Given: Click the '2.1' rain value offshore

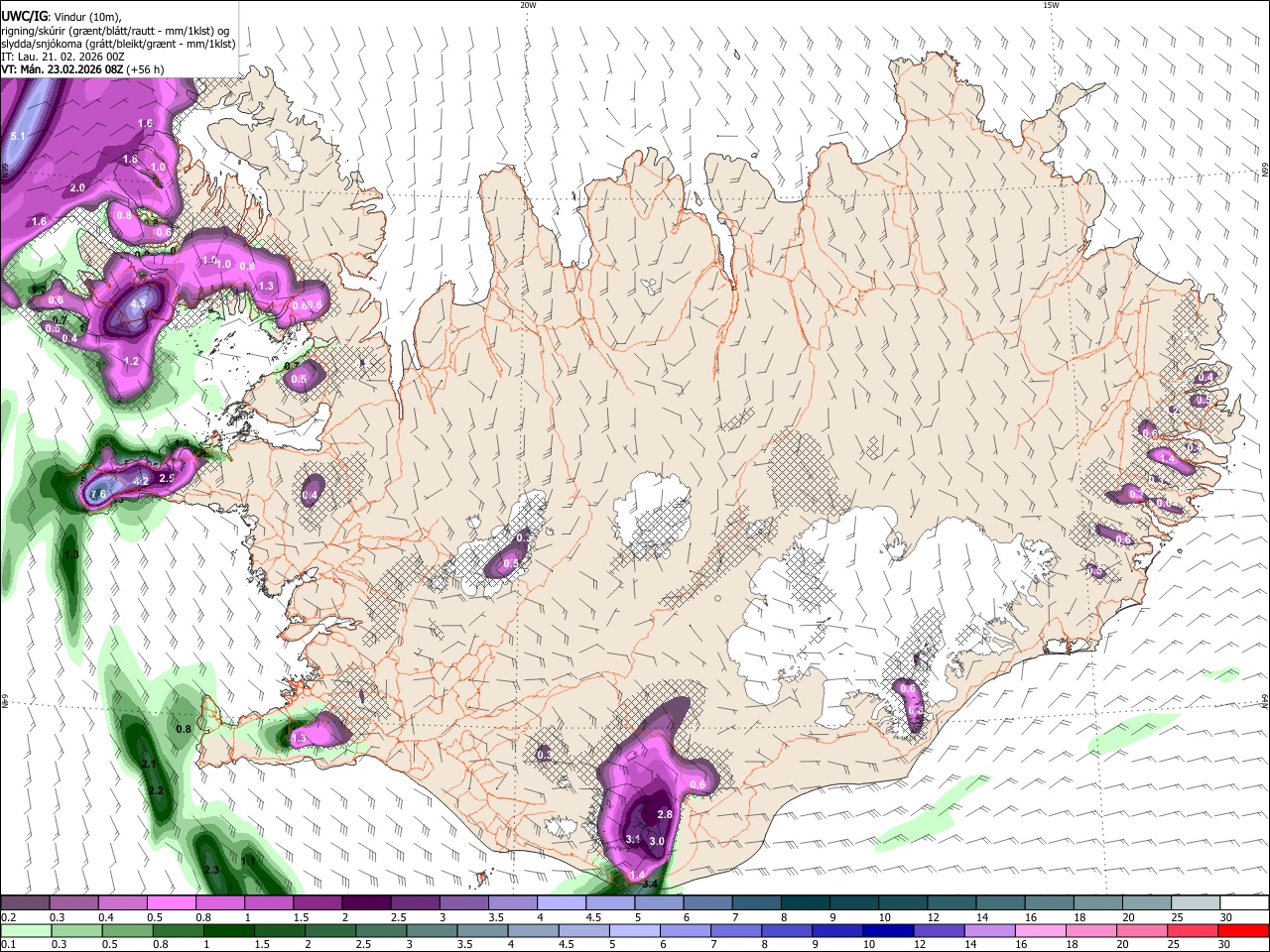Looking at the screenshot, I should pyautogui.click(x=149, y=764).
